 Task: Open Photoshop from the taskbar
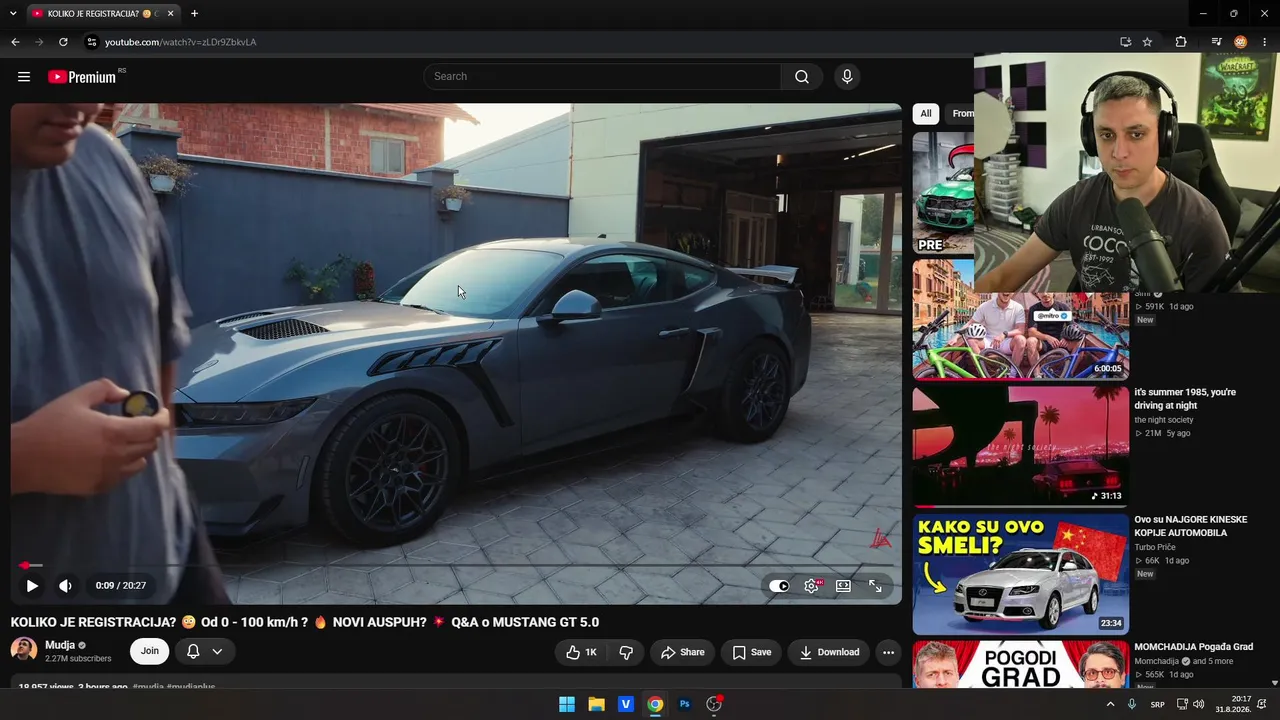point(684,704)
